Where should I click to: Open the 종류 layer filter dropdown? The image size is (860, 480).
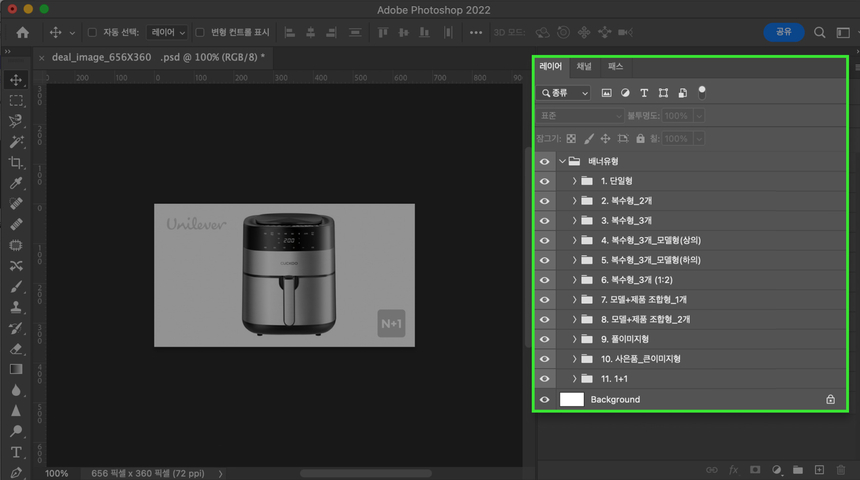click(x=565, y=93)
